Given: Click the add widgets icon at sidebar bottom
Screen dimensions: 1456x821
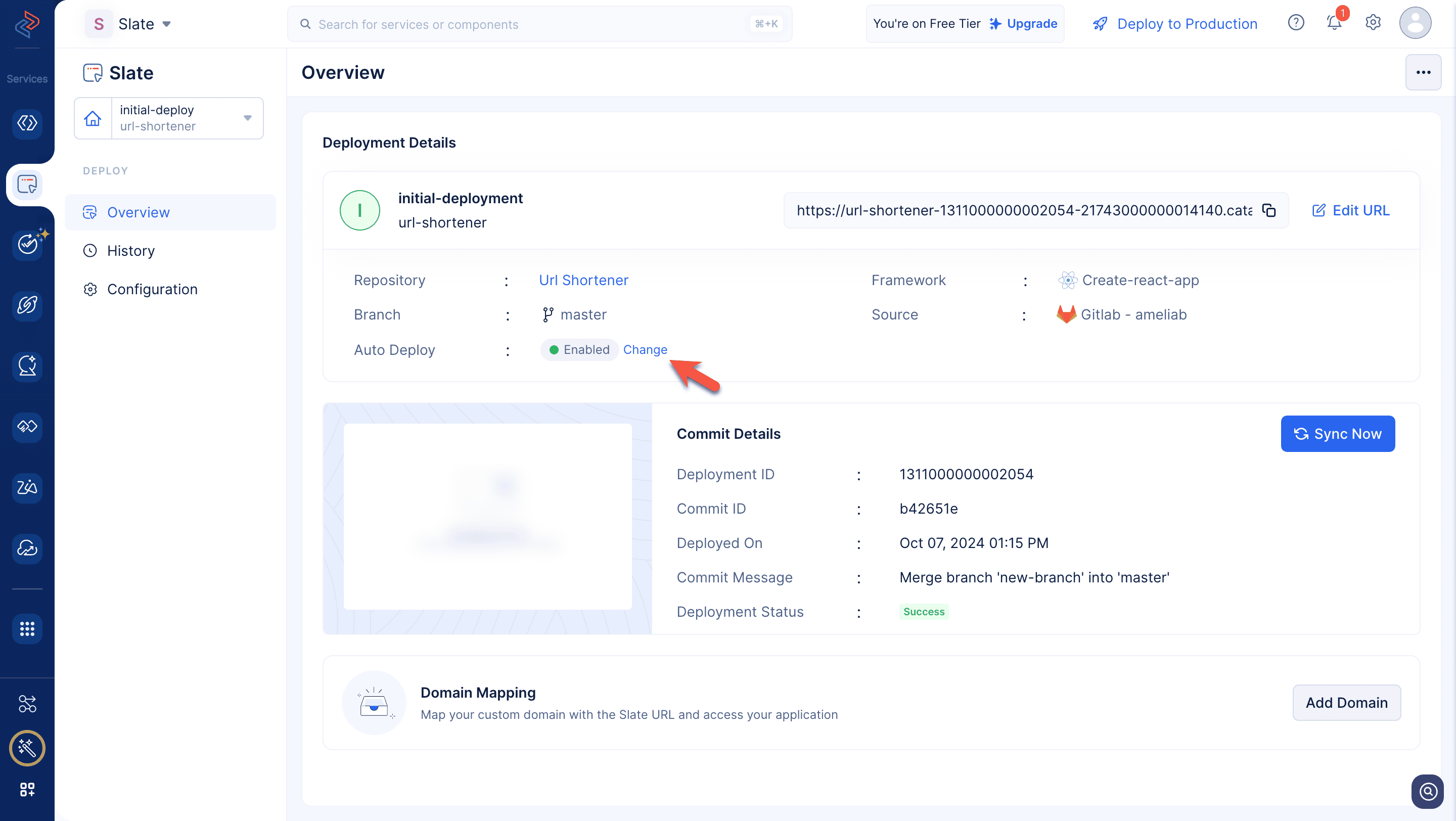Looking at the screenshot, I should coord(27,789).
